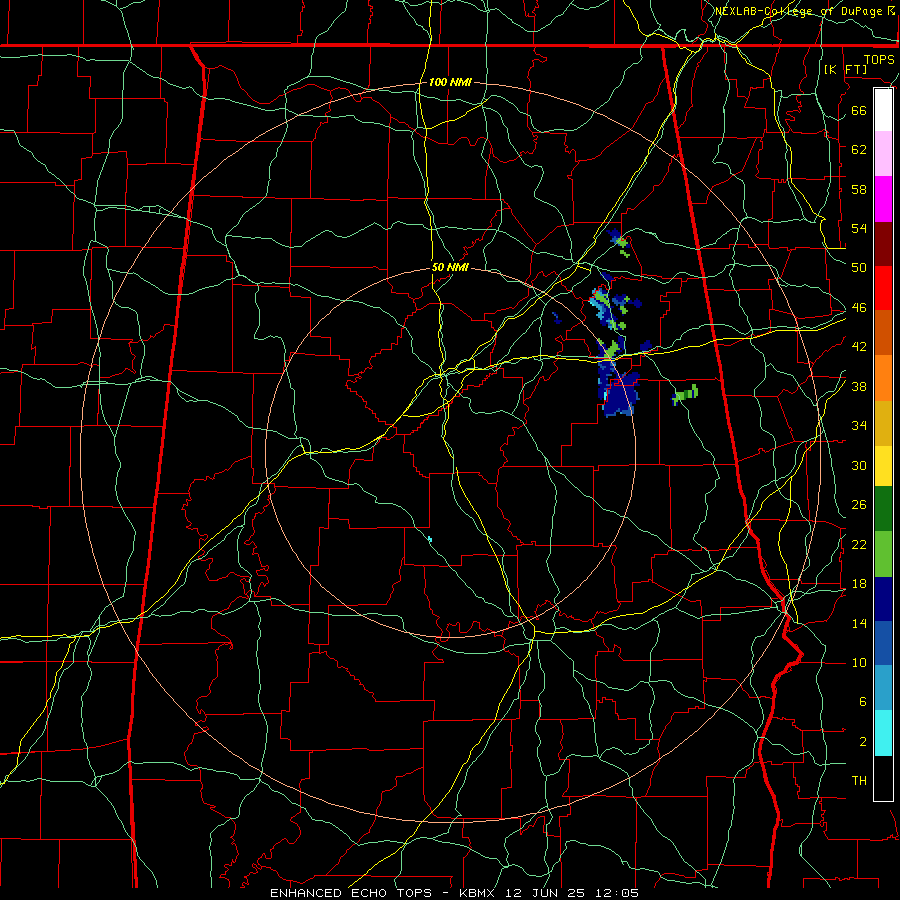Click the "38" legend value
Viewport: 900px width, 900px height.
[859, 387]
